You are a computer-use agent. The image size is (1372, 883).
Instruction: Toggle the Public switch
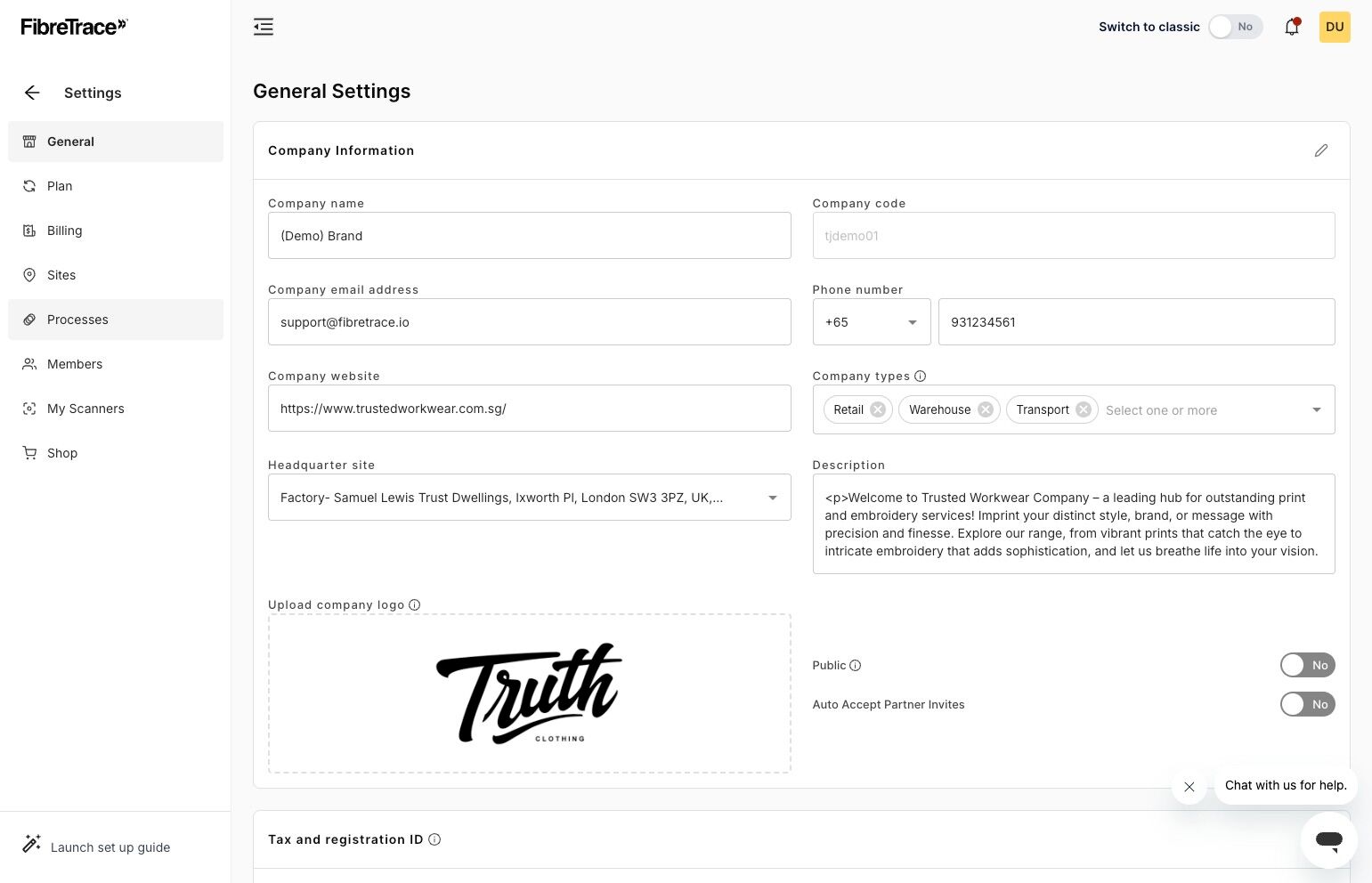coord(1307,665)
